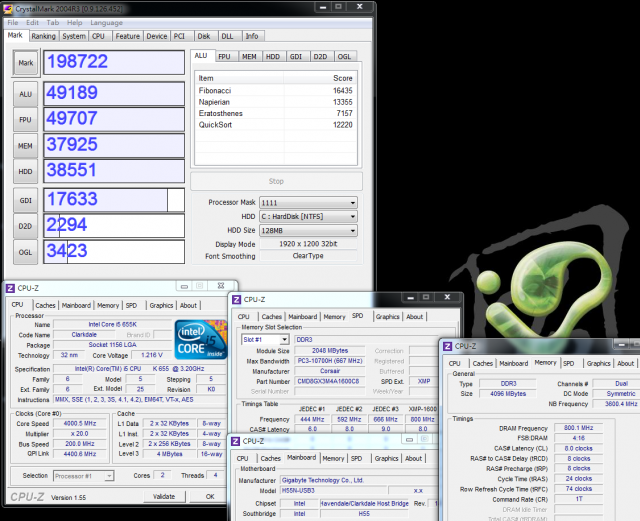The width and height of the screenshot is (640, 521).
Task: Click the Fibonacci row in score list
Action: tap(276, 91)
